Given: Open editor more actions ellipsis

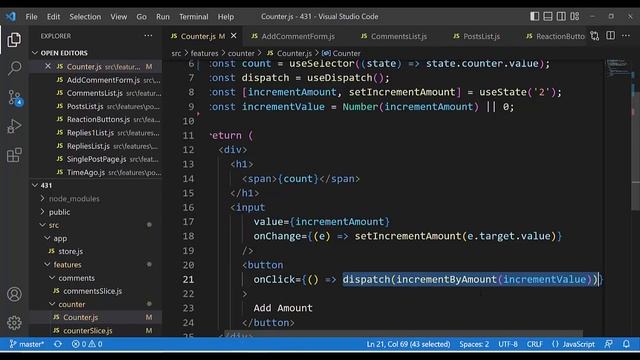Looking at the screenshot, I should click(x=626, y=36).
